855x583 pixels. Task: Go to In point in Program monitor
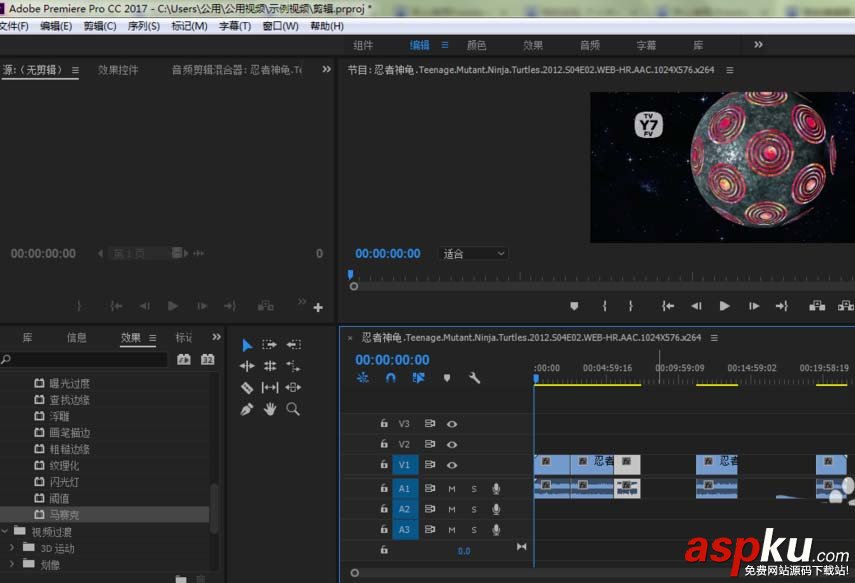(x=667, y=306)
